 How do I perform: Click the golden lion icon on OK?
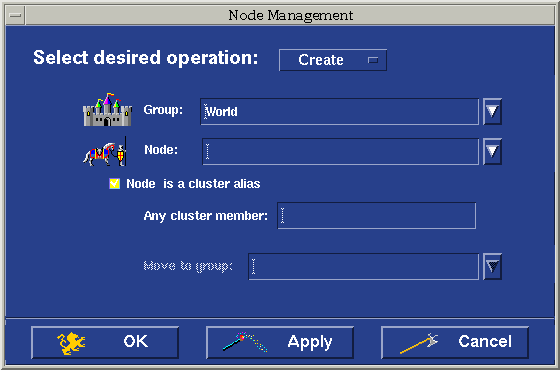pyautogui.click(x=71, y=343)
